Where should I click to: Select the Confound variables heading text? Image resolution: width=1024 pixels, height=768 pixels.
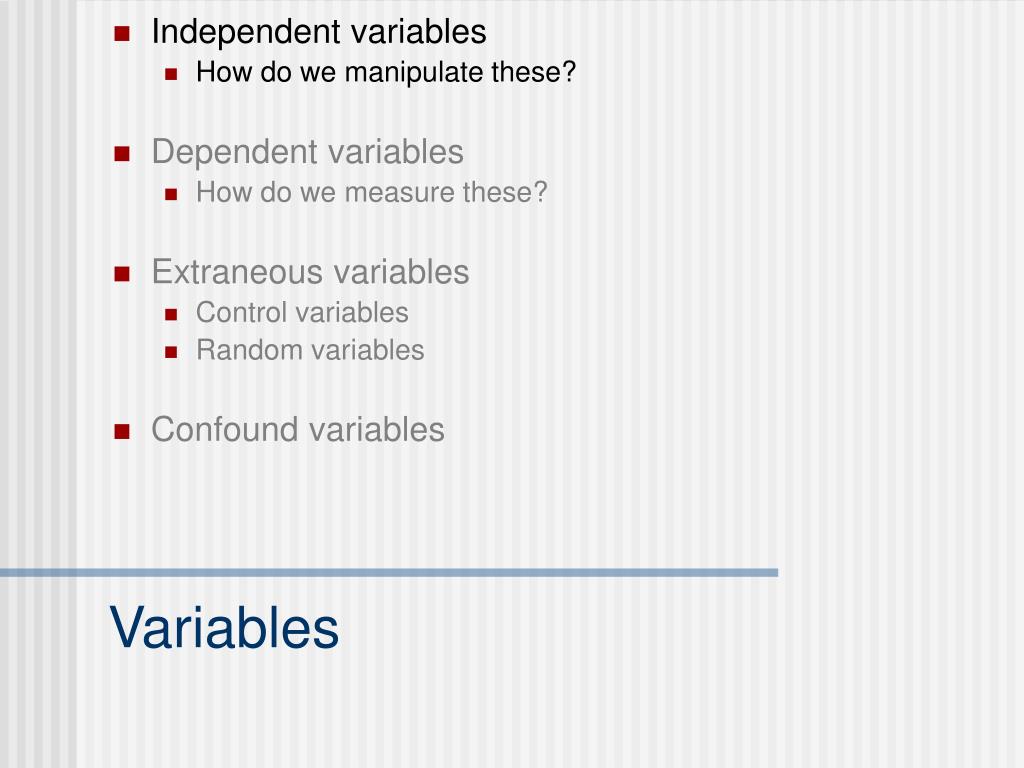(298, 430)
